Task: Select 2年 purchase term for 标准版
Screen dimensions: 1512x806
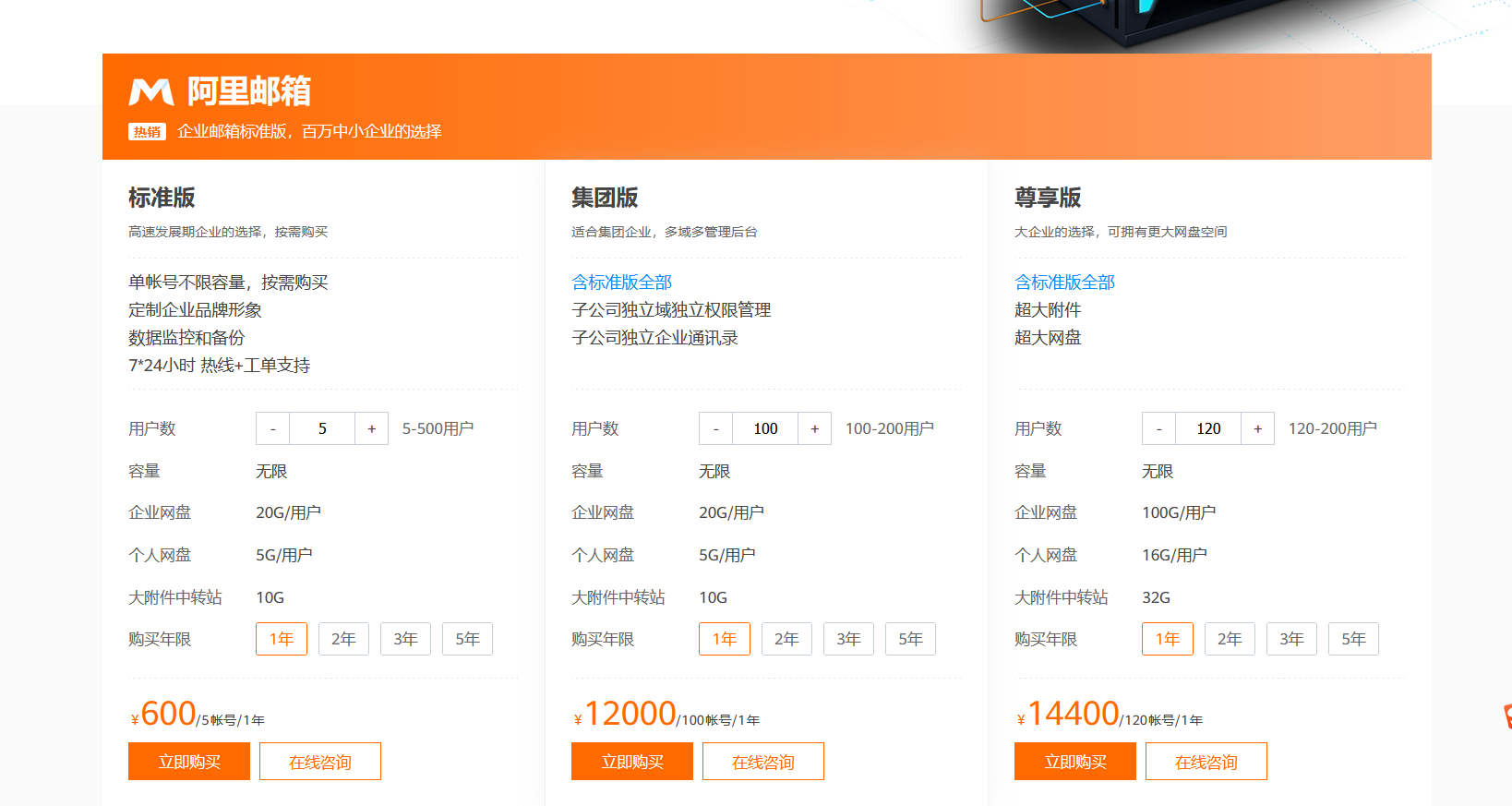Action: click(x=343, y=639)
